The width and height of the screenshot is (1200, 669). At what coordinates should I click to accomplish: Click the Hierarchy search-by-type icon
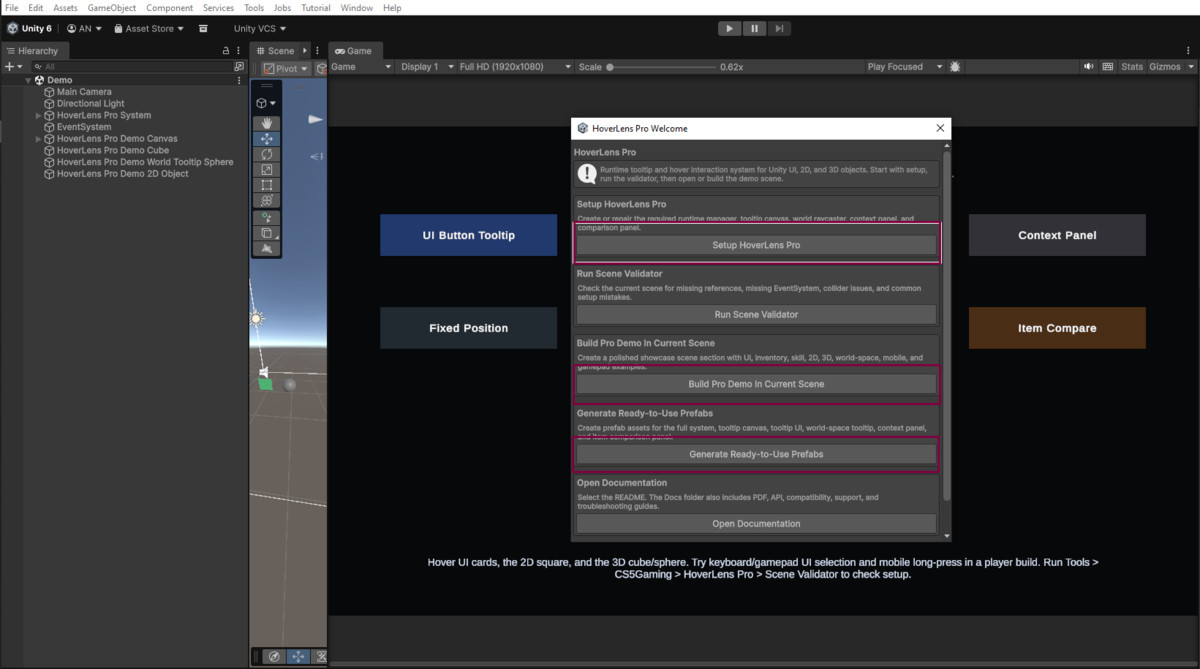pyautogui.click(x=238, y=67)
